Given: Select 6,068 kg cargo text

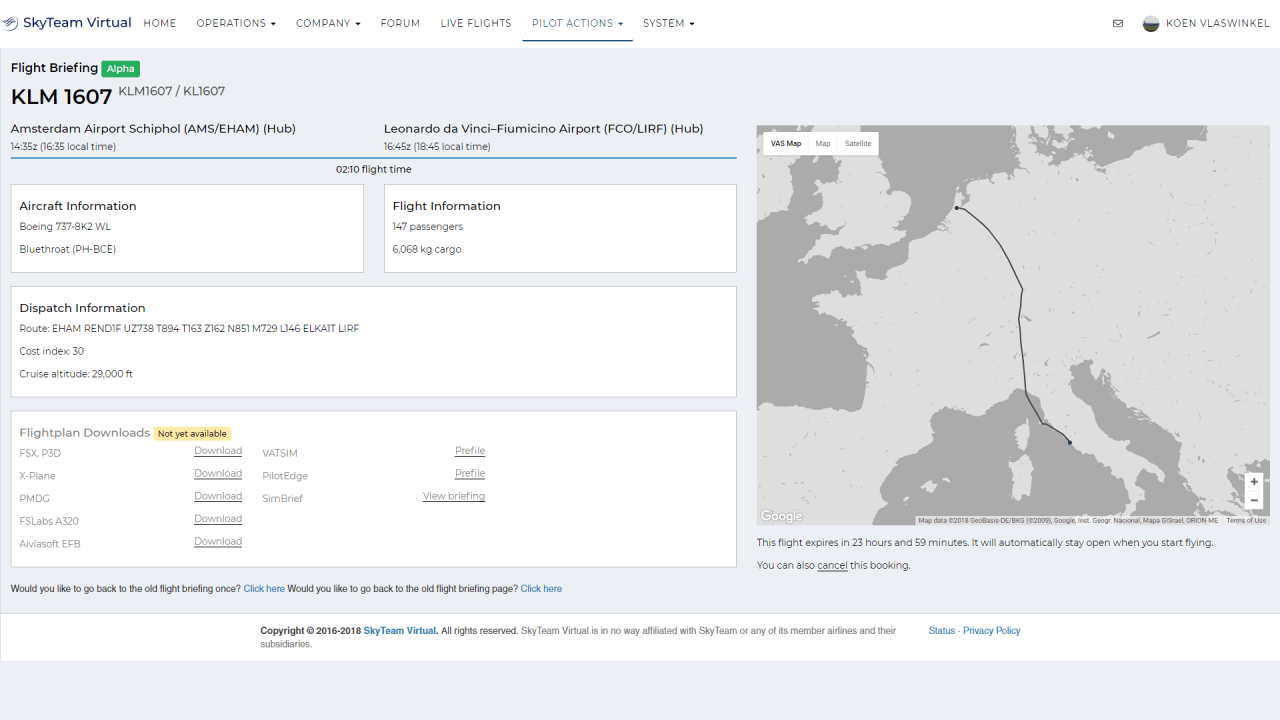Looking at the screenshot, I should point(427,250).
